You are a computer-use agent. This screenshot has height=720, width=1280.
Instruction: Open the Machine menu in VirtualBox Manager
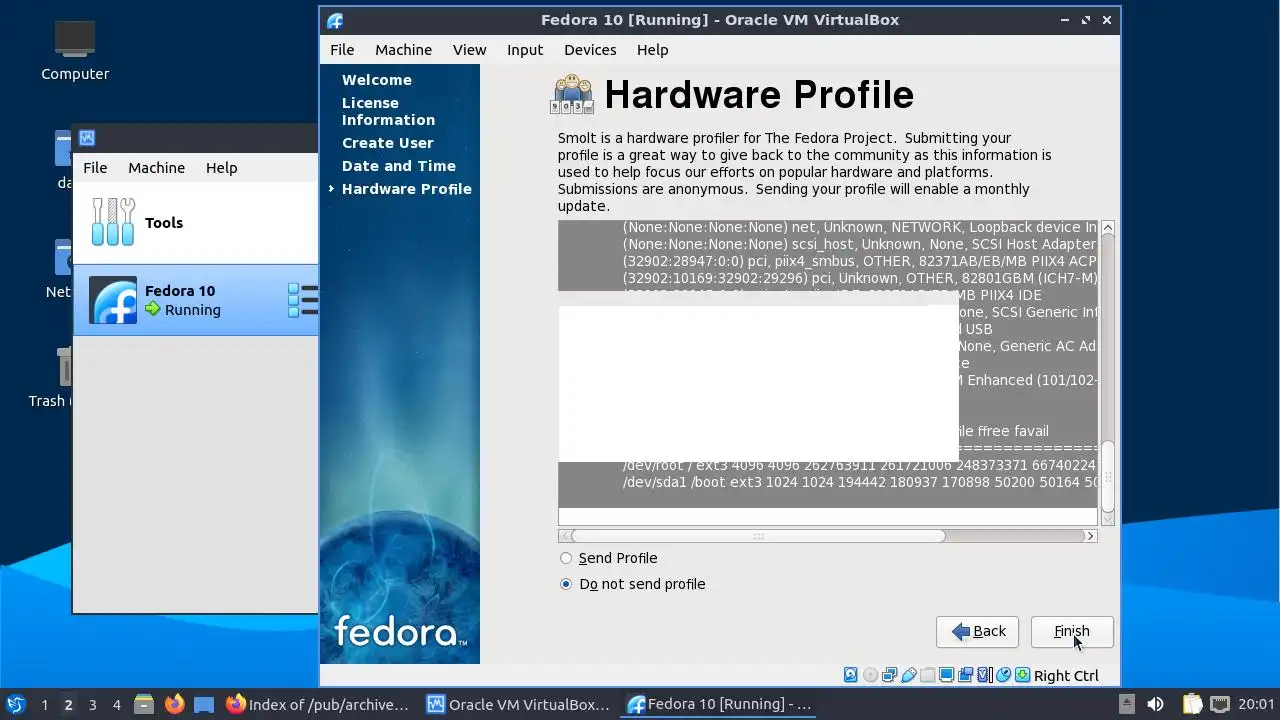point(156,168)
